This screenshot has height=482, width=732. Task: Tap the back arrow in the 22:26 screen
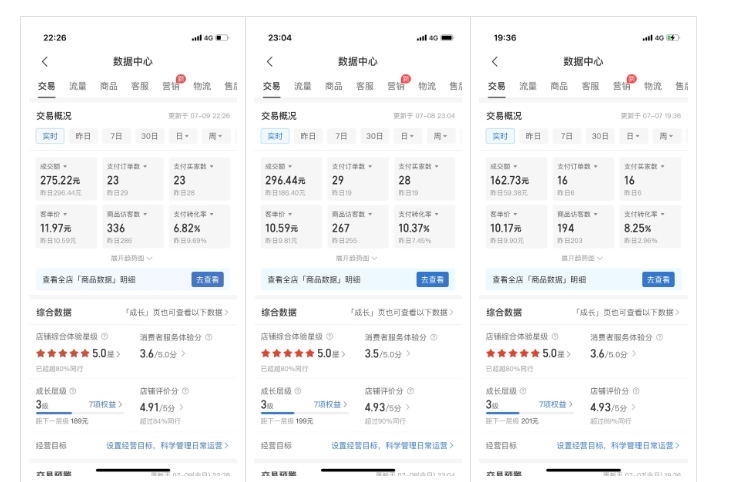pyautogui.click(x=44, y=62)
